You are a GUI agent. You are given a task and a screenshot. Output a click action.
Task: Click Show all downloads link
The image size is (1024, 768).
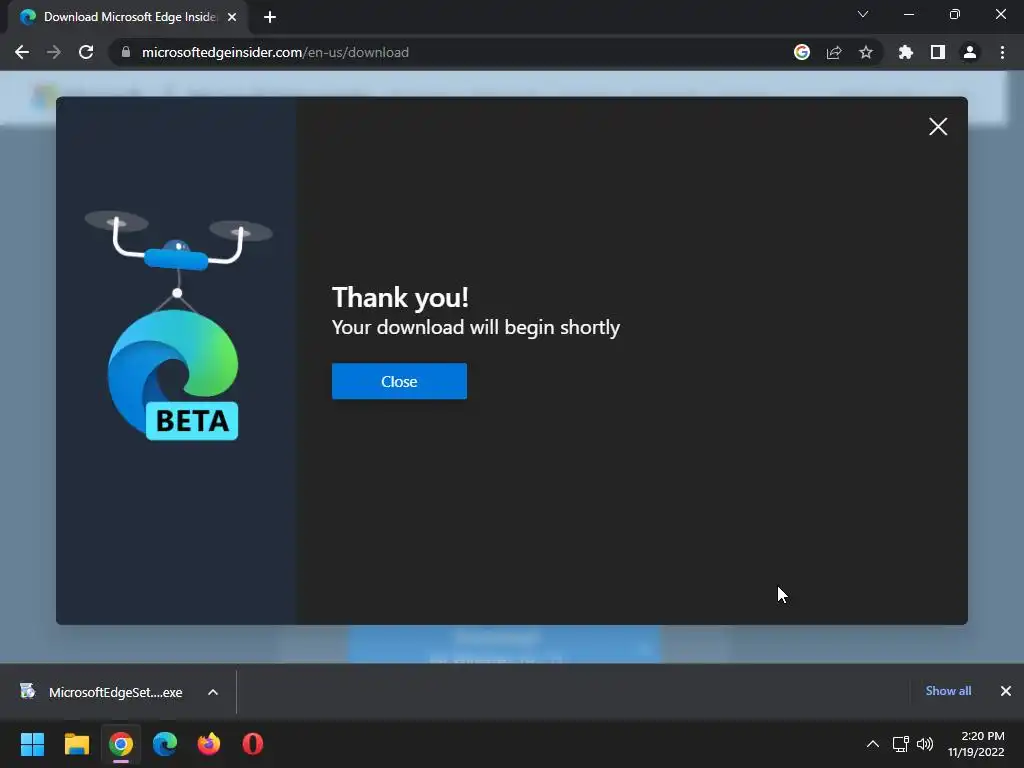(x=948, y=691)
